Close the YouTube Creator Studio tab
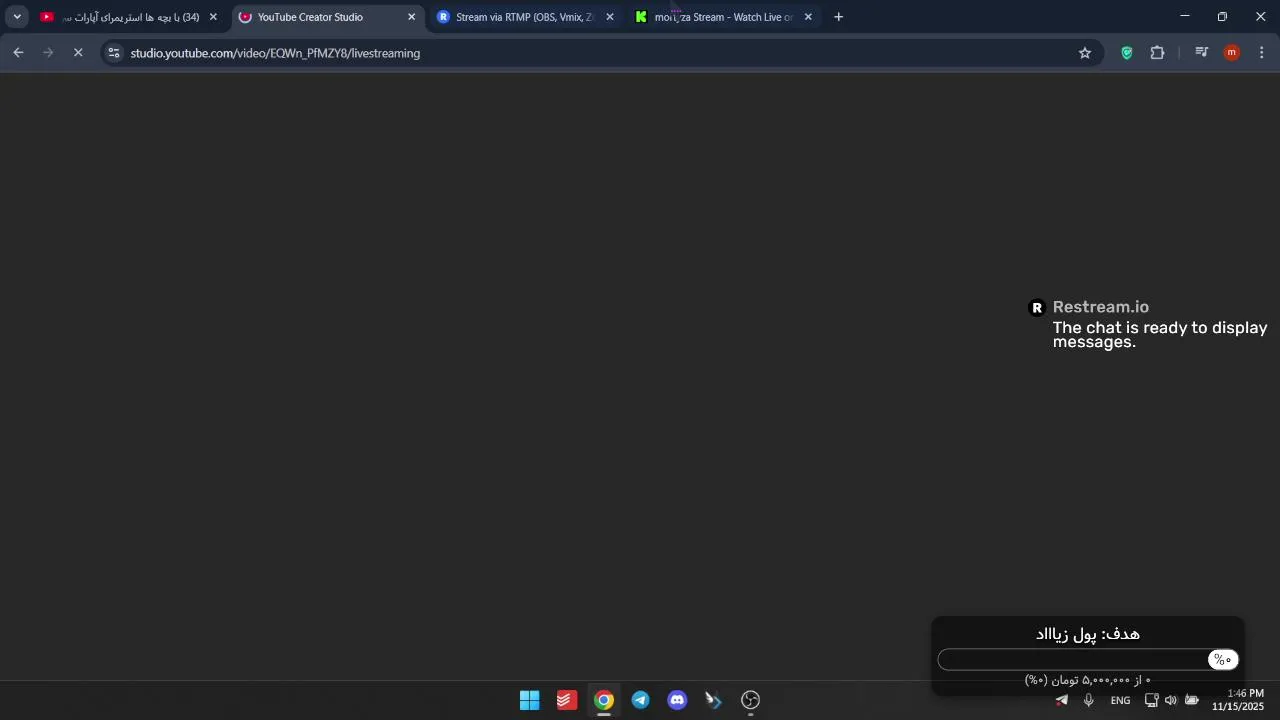Screen dimensions: 1280x720 coord(411,17)
